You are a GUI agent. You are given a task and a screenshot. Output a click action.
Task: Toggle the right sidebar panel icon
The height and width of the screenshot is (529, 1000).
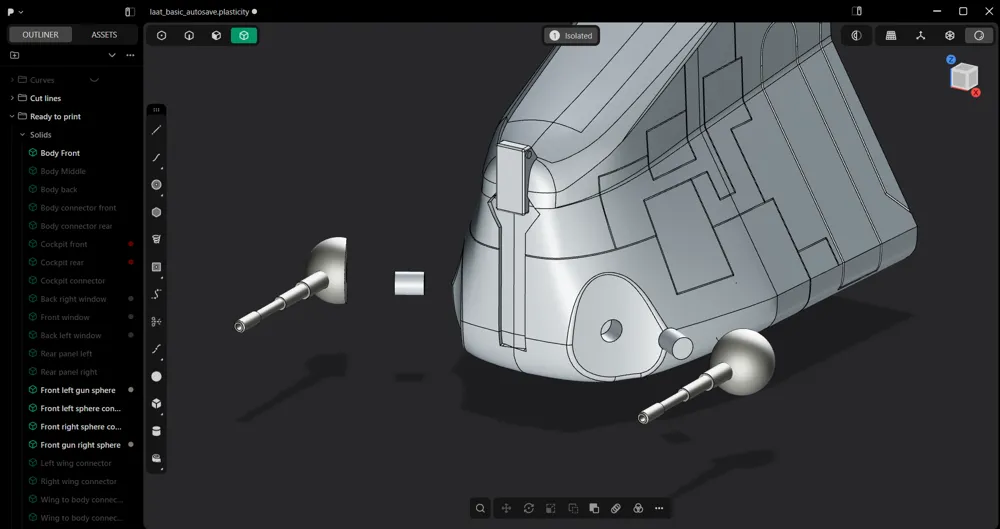tap(857, 11)
